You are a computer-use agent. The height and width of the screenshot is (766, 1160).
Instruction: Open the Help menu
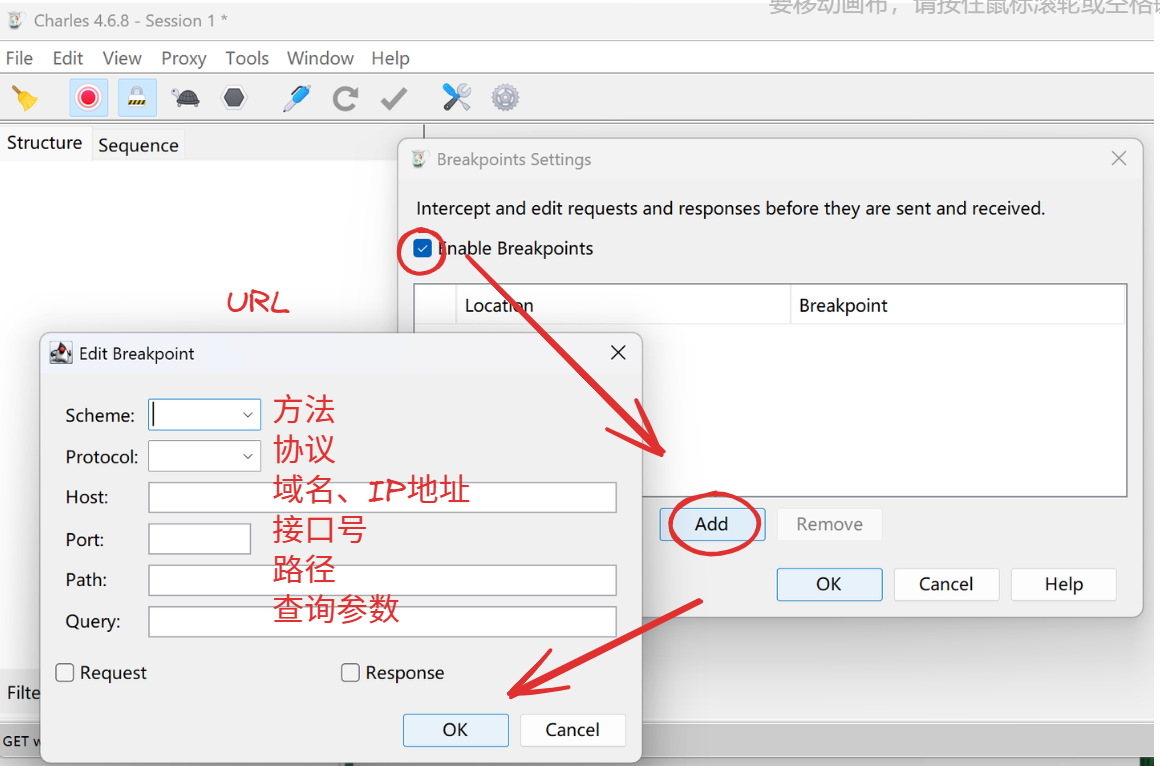coord(391,58)
